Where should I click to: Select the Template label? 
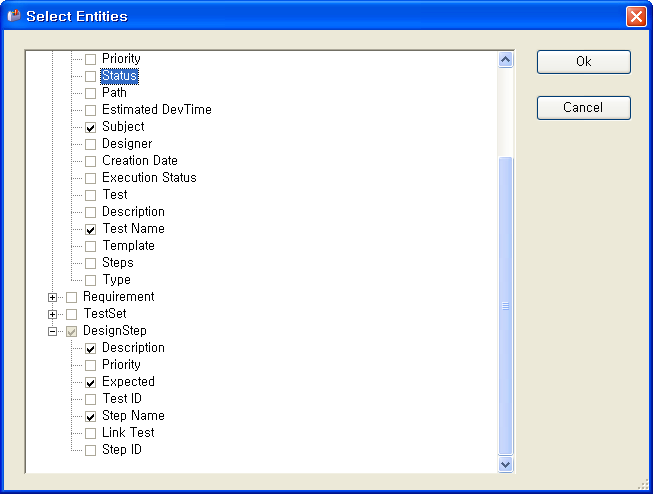(x=128, y=246)
